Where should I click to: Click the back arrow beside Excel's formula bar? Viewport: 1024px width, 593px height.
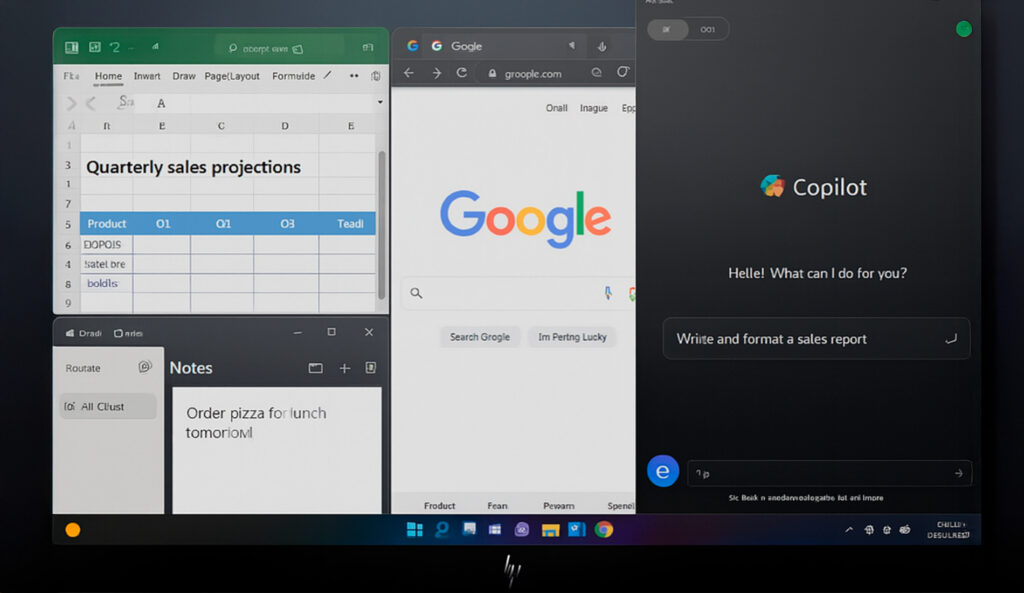[91, 103]
